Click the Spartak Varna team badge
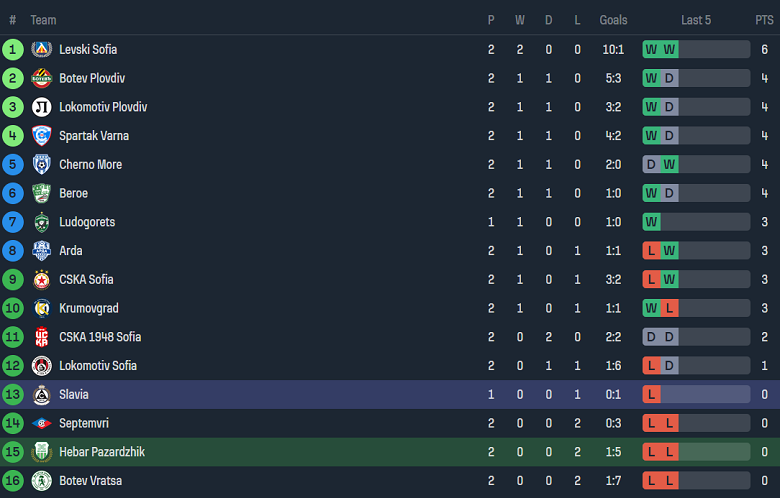Viewport: 780px width, 498px height. tap(41, 136)
